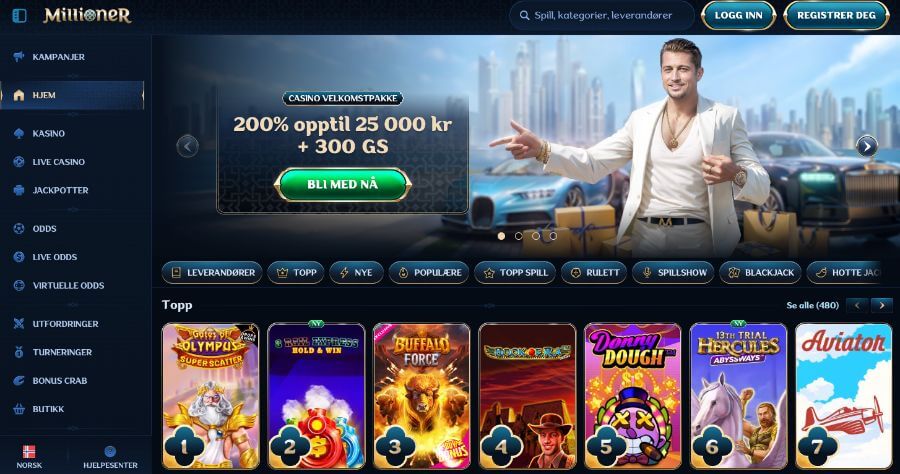Open Hjelpesenter support icon

coord(110,452)
